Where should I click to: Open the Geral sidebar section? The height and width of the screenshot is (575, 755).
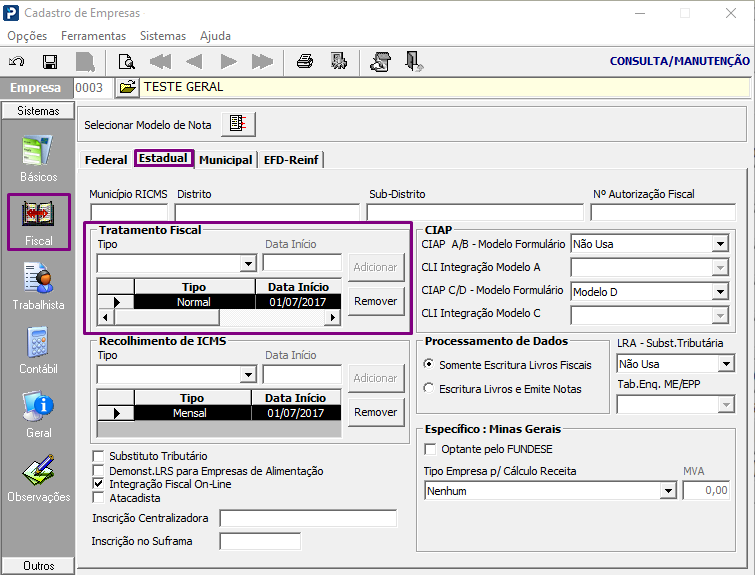click(39, 415)
